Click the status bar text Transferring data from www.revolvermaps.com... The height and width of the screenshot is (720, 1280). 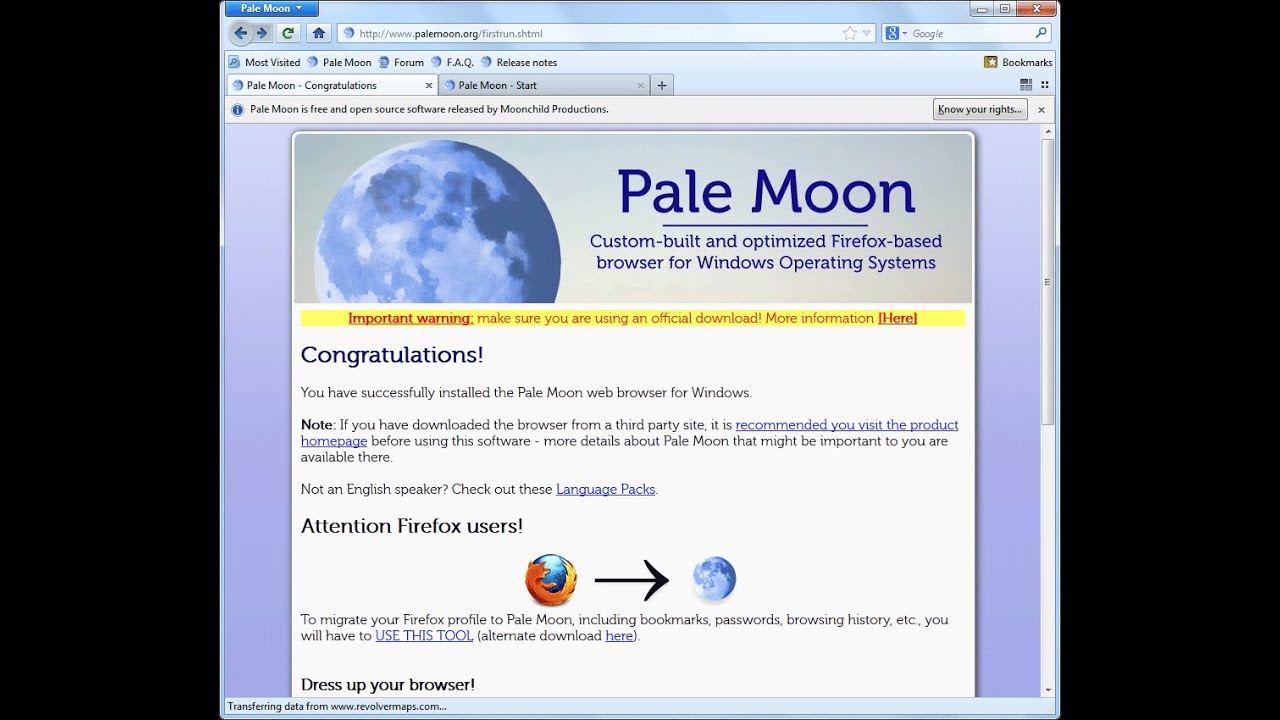(x=337, y=706)
